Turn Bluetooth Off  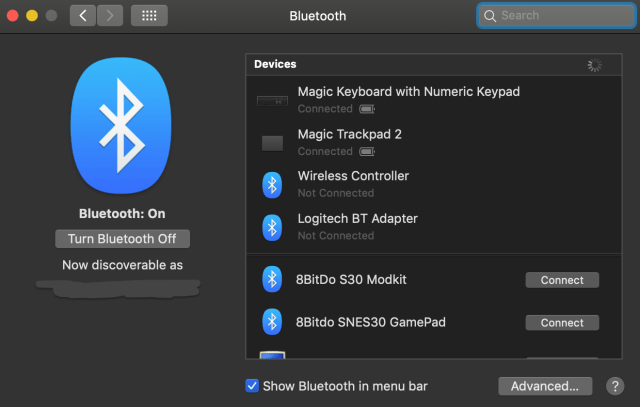(x=123, y=239)
